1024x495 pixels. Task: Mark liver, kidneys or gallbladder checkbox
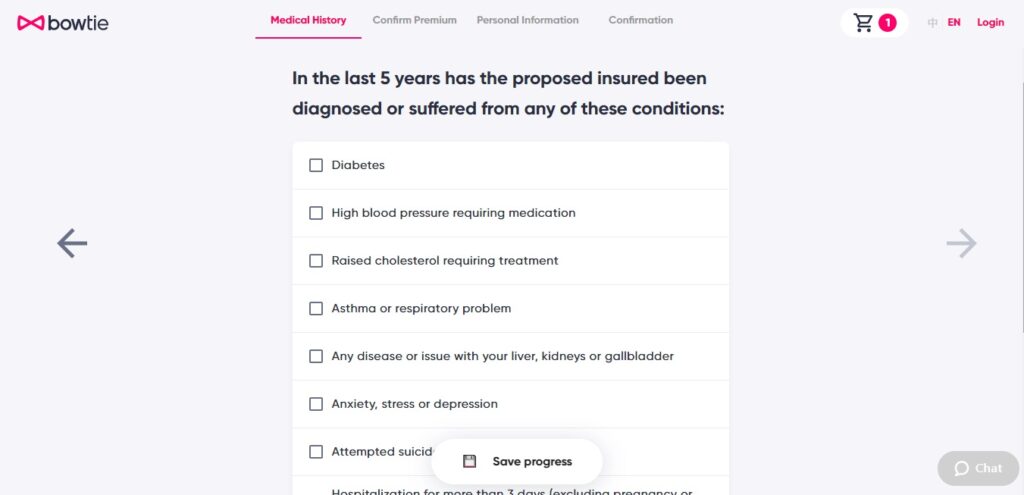tap(316, 356)
